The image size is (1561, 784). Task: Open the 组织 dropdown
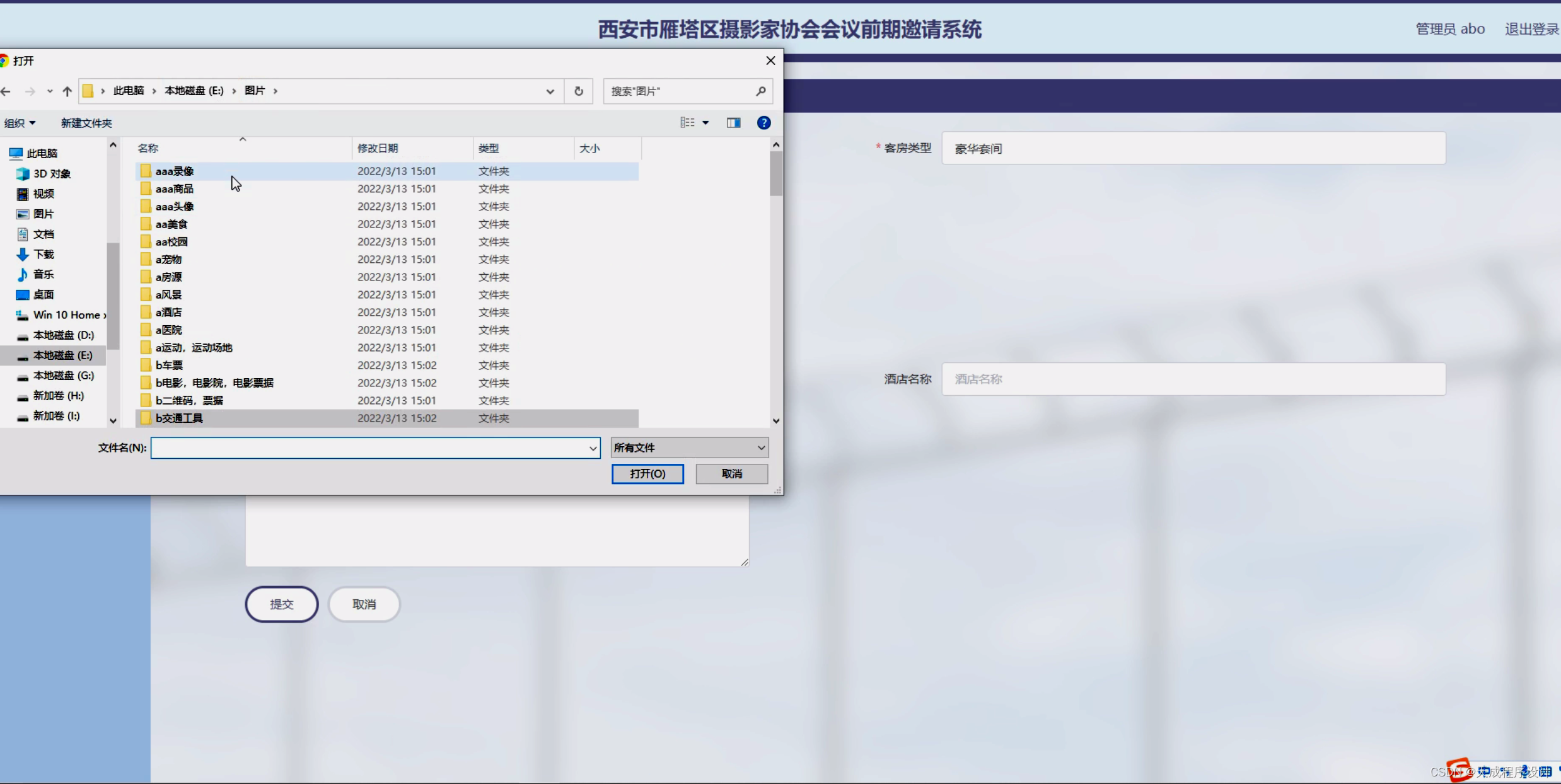coord(20,122)
